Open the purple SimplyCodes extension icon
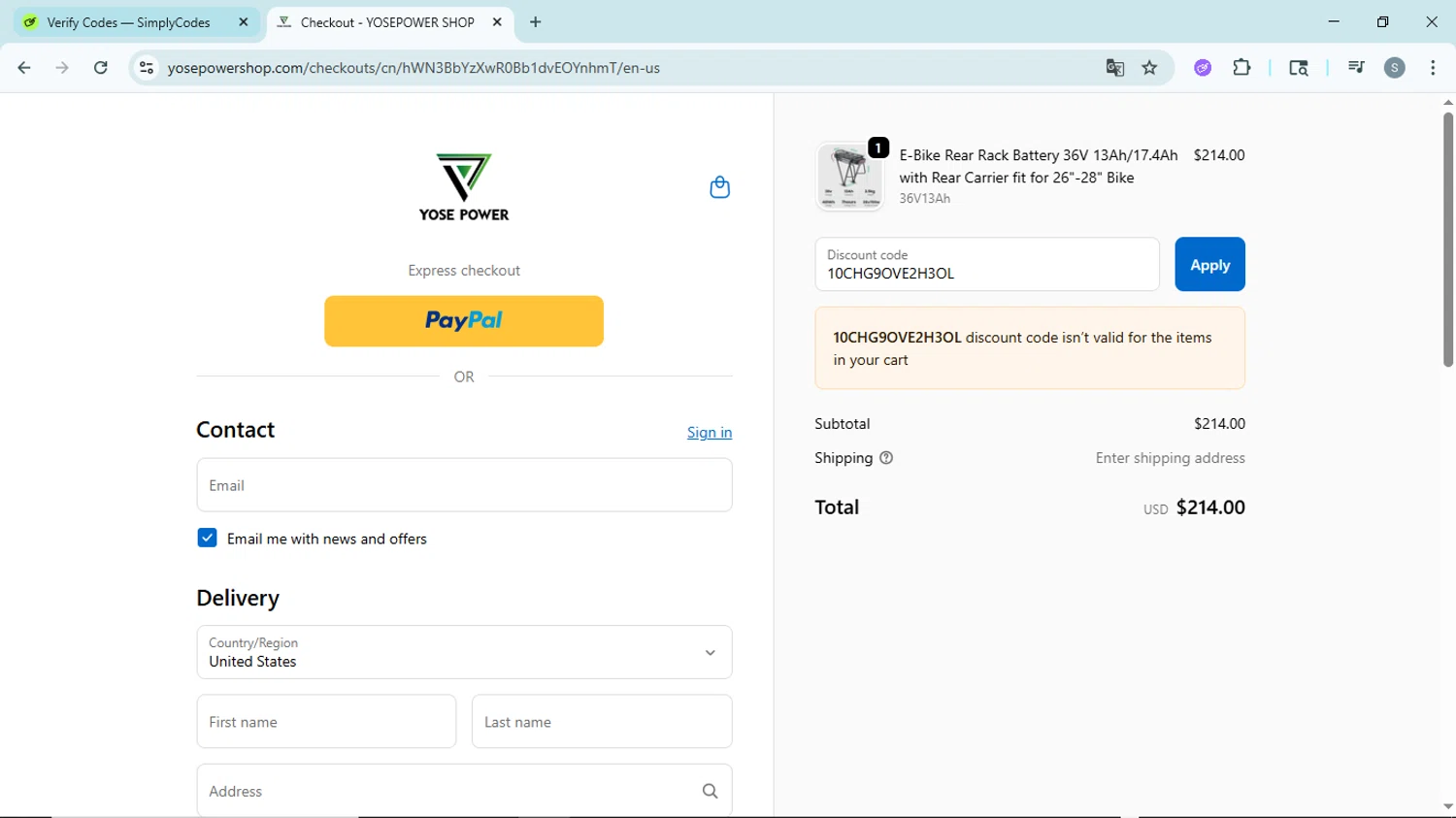 pos(1203,68)
